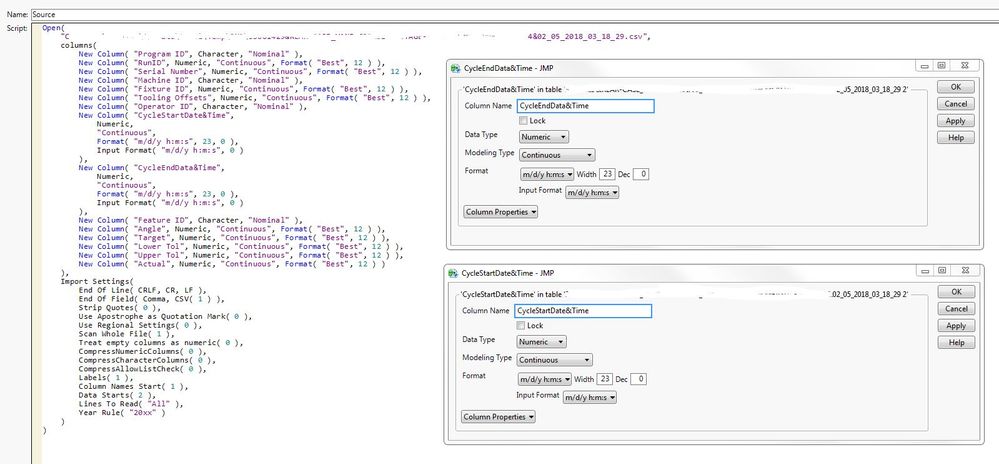Image resolution: width=999 pixels, height=464 pixels.
Task: Close the CycleEndData&Time dialog window
Action: tap(965, 66)
